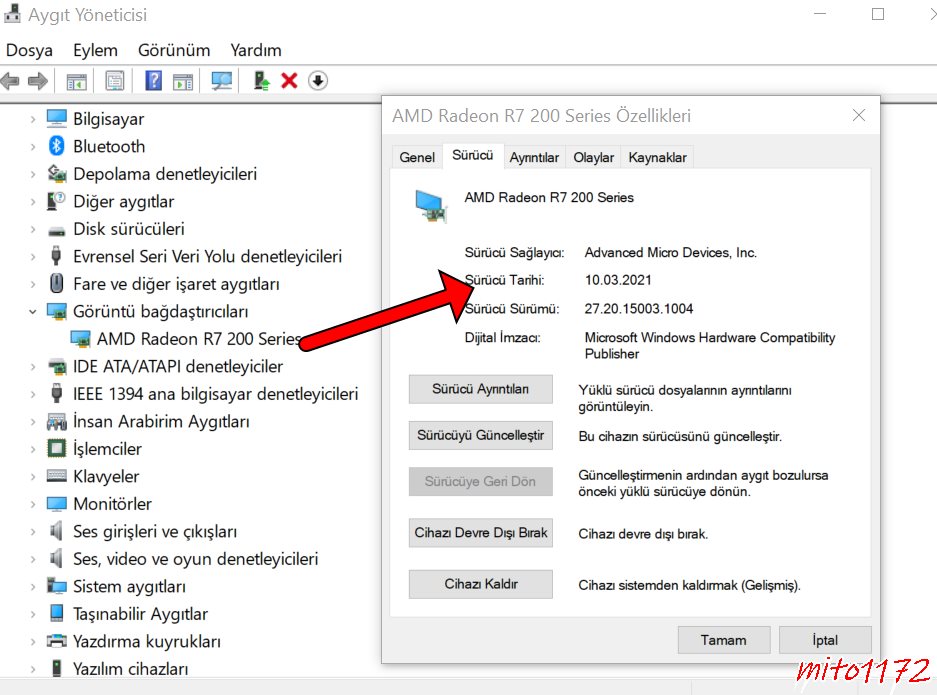This screenshot has width=937, height=695.
Task: Click the IDE ATA/ATAPI denetleyiciler icon
Action: click(x=57, y=366)
